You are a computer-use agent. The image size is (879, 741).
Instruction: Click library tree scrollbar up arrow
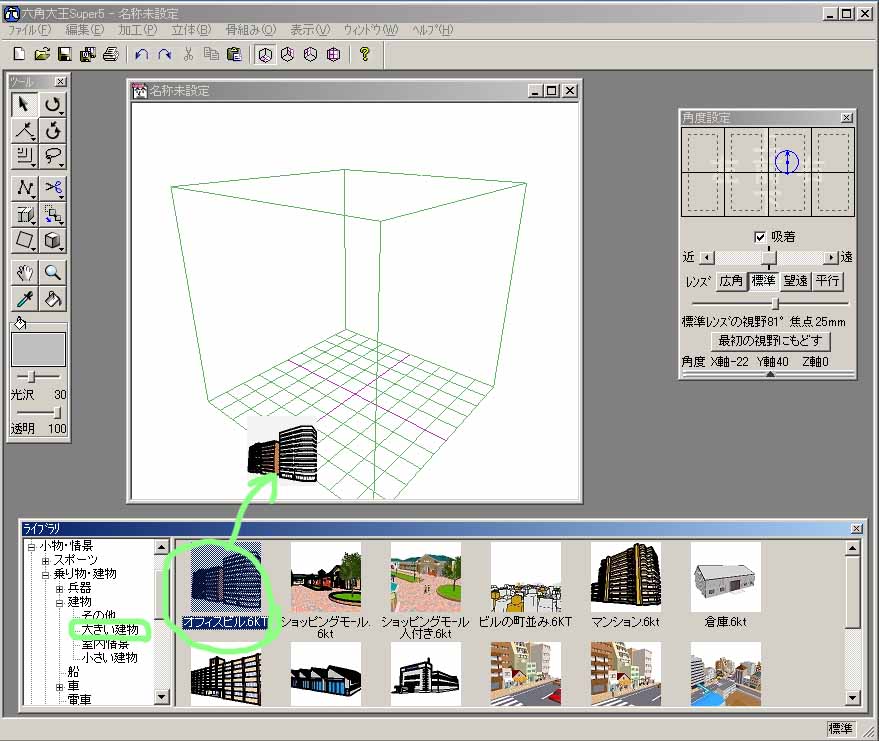[x=161, y=547]
